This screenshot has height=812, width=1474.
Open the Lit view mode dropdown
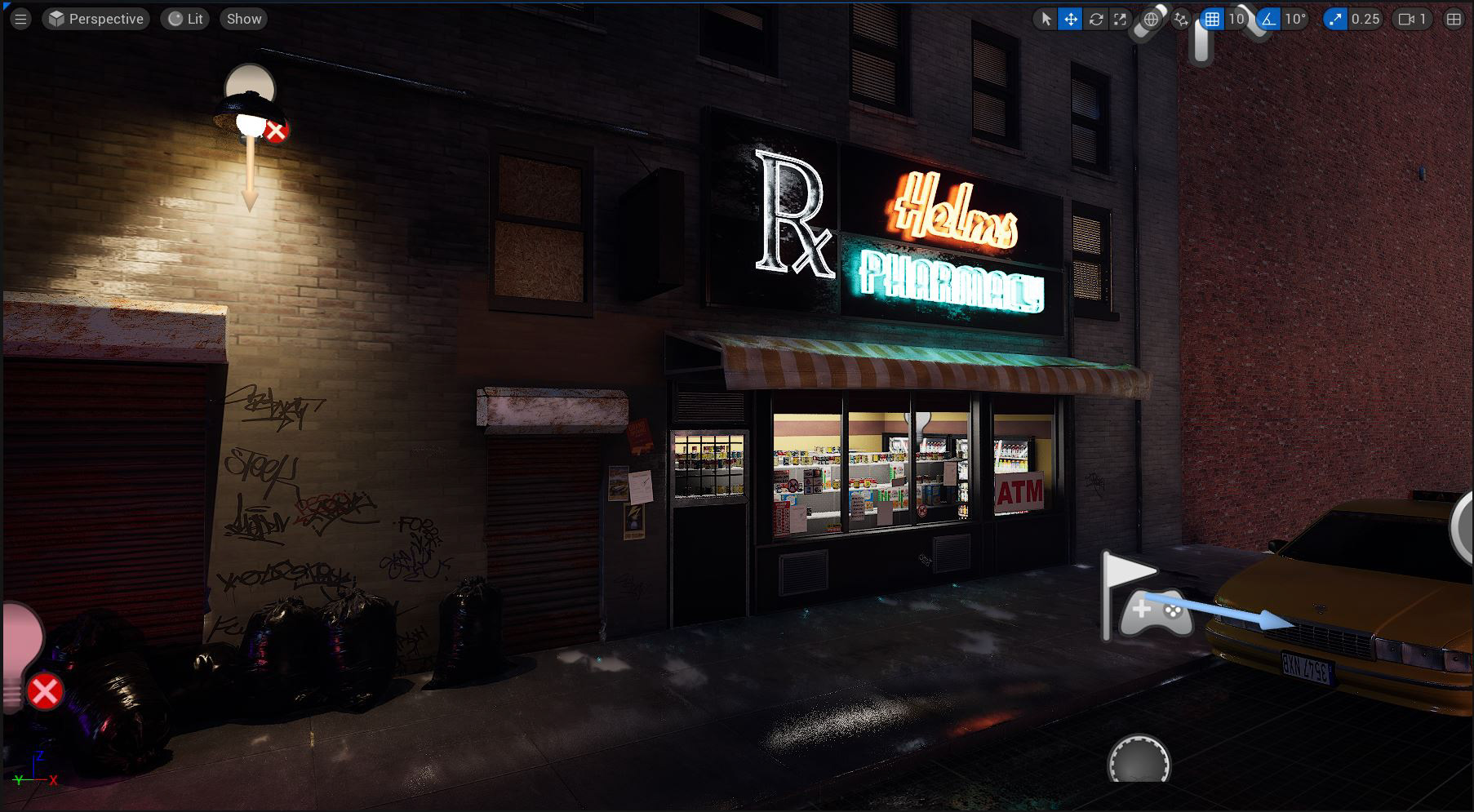pyautogui.click(x=186, y=19)
